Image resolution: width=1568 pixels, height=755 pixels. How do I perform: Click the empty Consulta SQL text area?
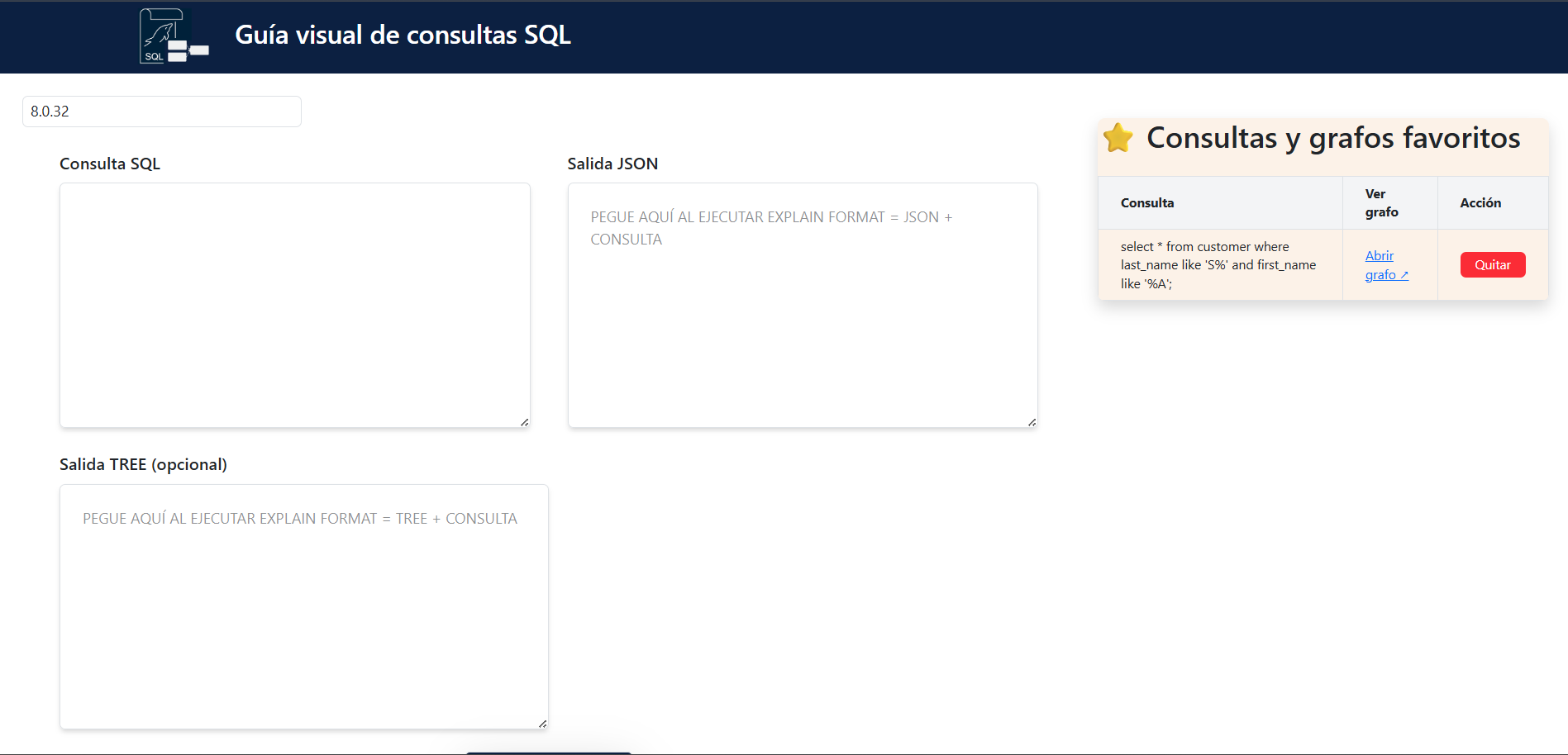coord(294,304)
